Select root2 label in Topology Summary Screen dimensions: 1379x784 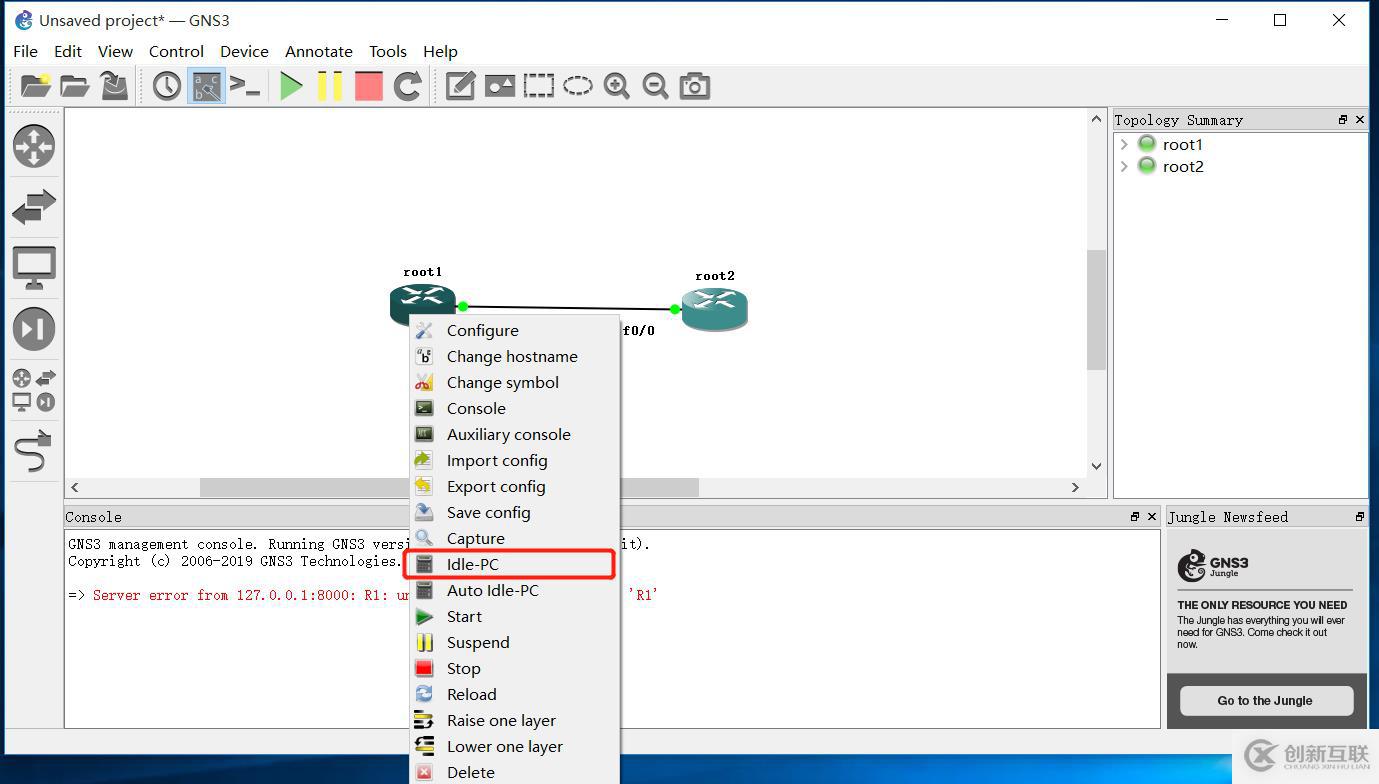[1183, 166]
